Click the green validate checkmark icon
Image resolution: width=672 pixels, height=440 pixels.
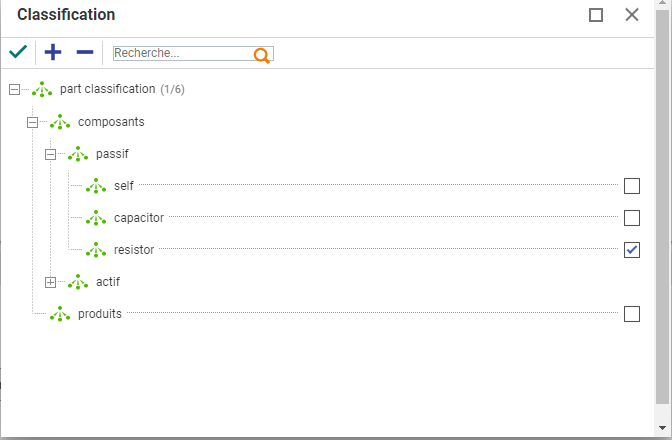pyautogui.click(x=17, y=52)
